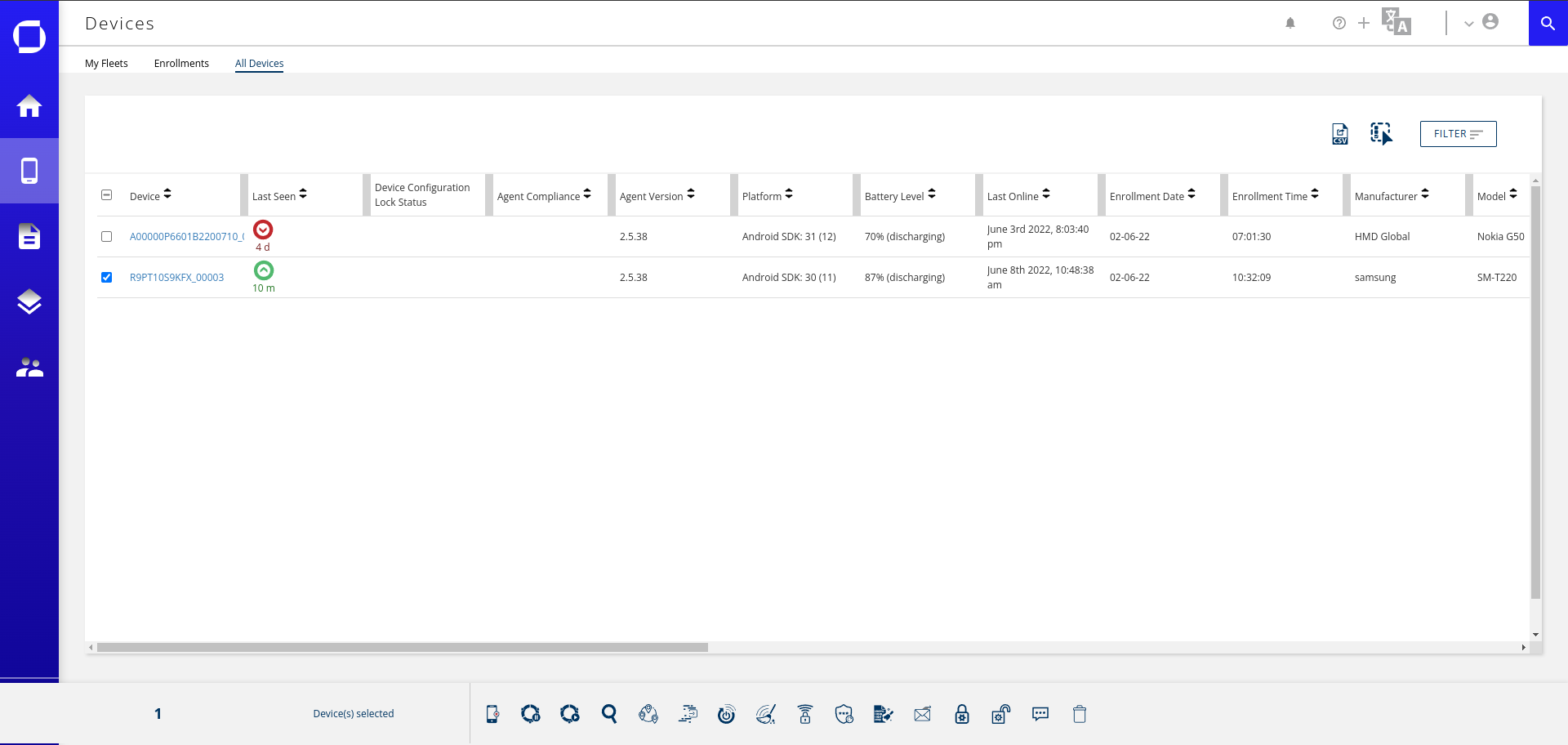Open the send message chat icon
Viewport: 1568px width, 745px height.
[1040, 714]
